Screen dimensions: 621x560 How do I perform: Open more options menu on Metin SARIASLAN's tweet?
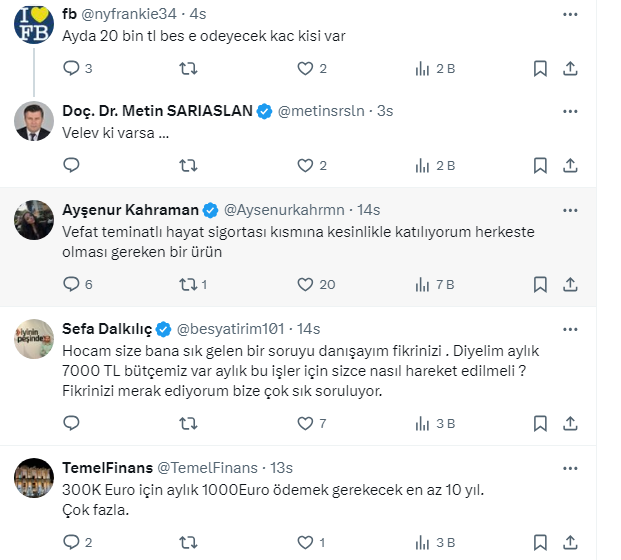click(570, 111)
